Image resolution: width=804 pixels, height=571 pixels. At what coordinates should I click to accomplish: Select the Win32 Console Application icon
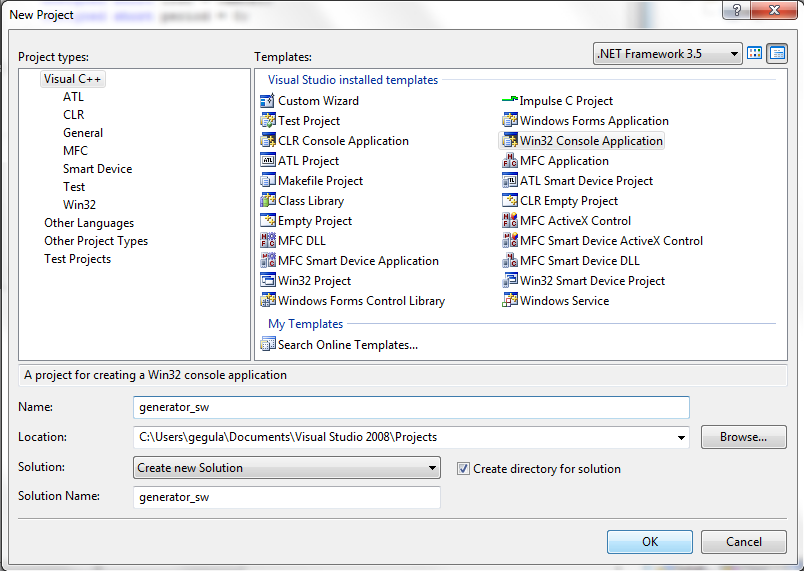coord(510,141)
